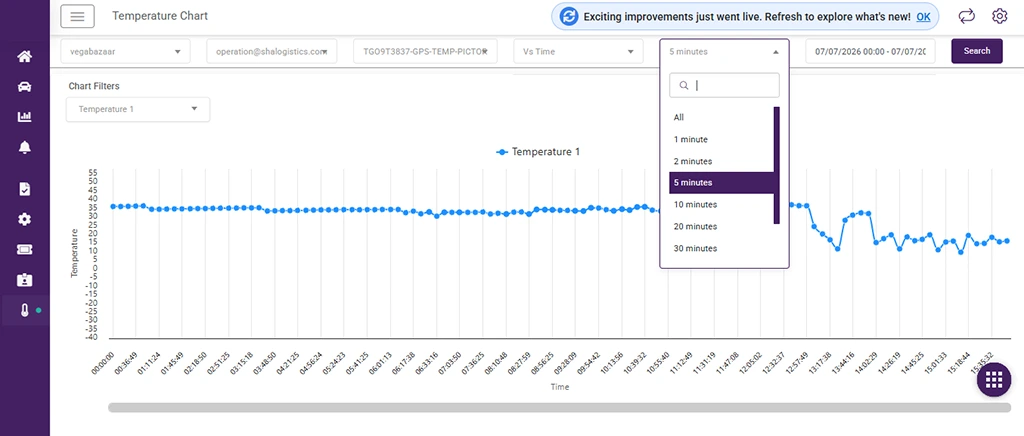This screenshot has height=436, width=1024.
Task: Open the operation@shalogistics.com user dropdown
Action: (272, 52)
